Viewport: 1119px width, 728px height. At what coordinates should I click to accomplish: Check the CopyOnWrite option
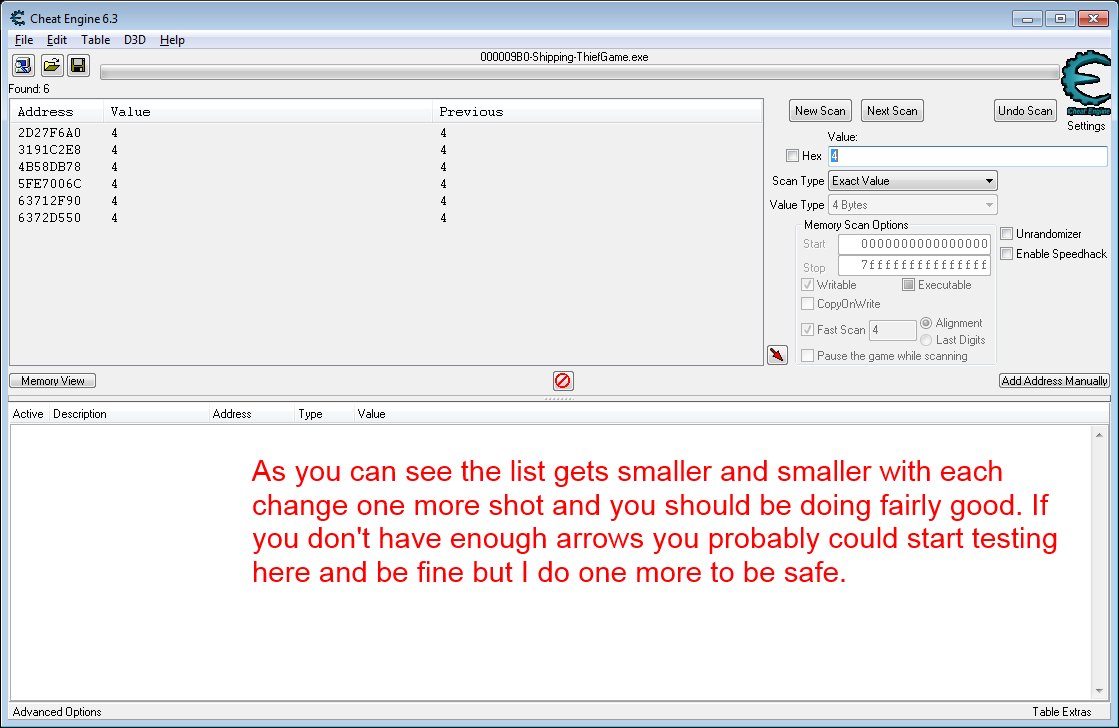(x=808, y=304)
